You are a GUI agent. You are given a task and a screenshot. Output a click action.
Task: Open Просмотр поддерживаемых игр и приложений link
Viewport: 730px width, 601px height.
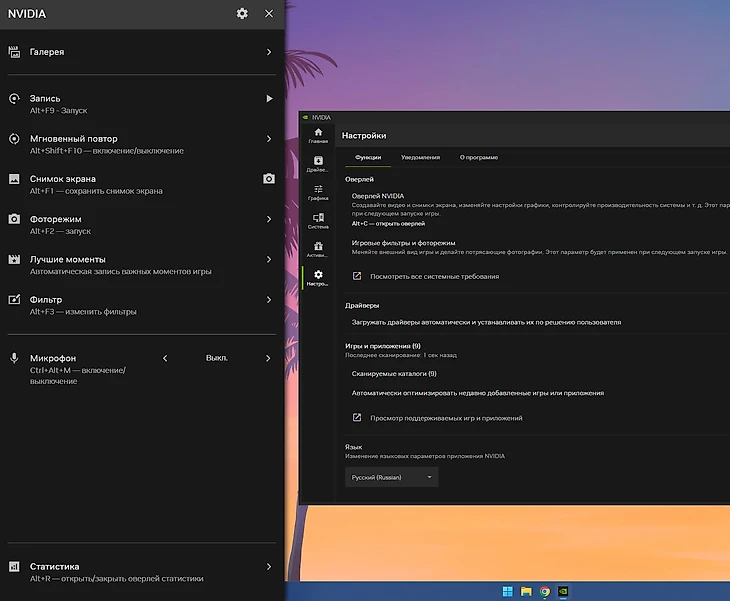(445, 418)
